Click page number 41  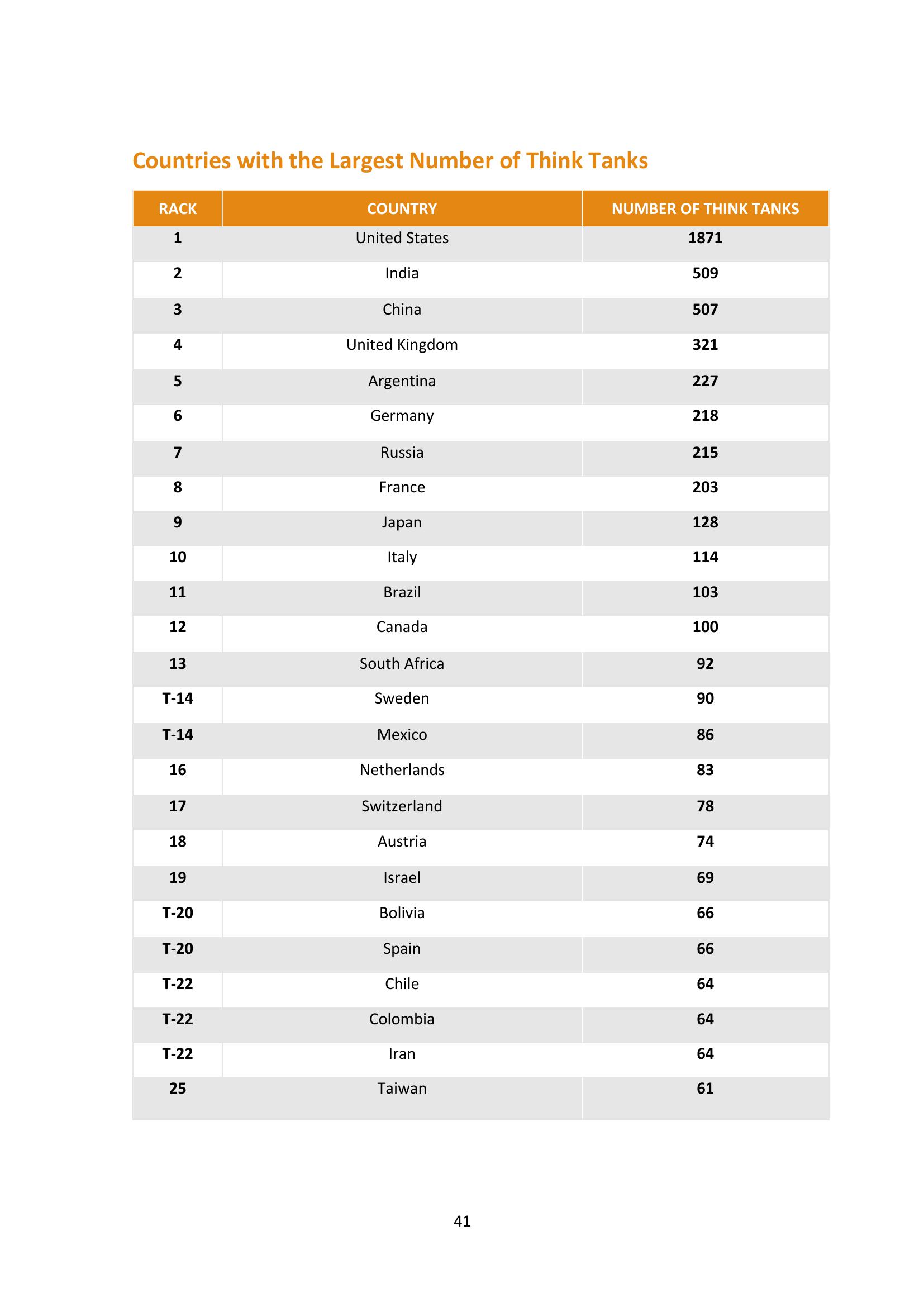click(x=462, y=1221)
